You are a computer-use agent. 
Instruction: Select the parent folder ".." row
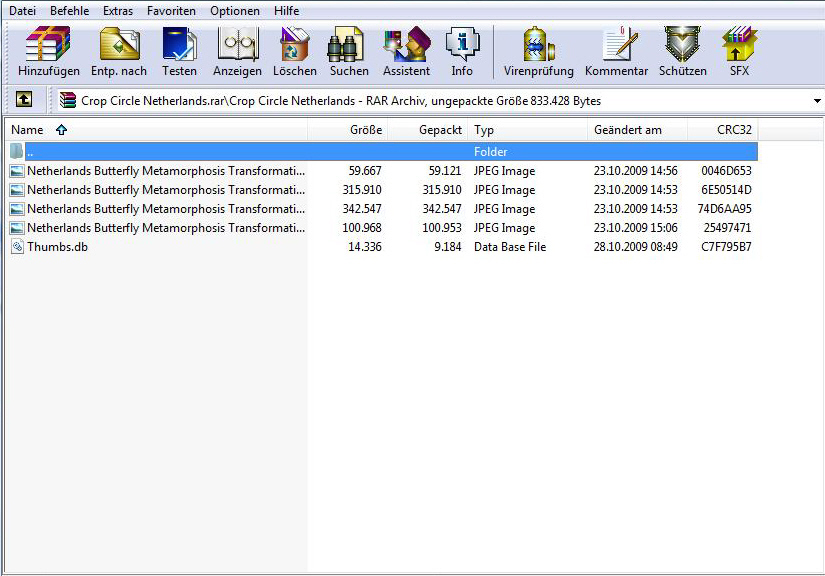point(30,152)
